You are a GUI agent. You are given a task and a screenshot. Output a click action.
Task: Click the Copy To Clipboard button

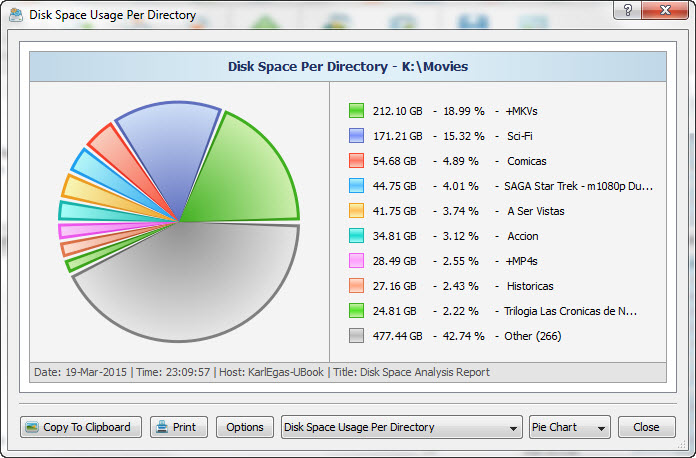(x=81, y=427)
